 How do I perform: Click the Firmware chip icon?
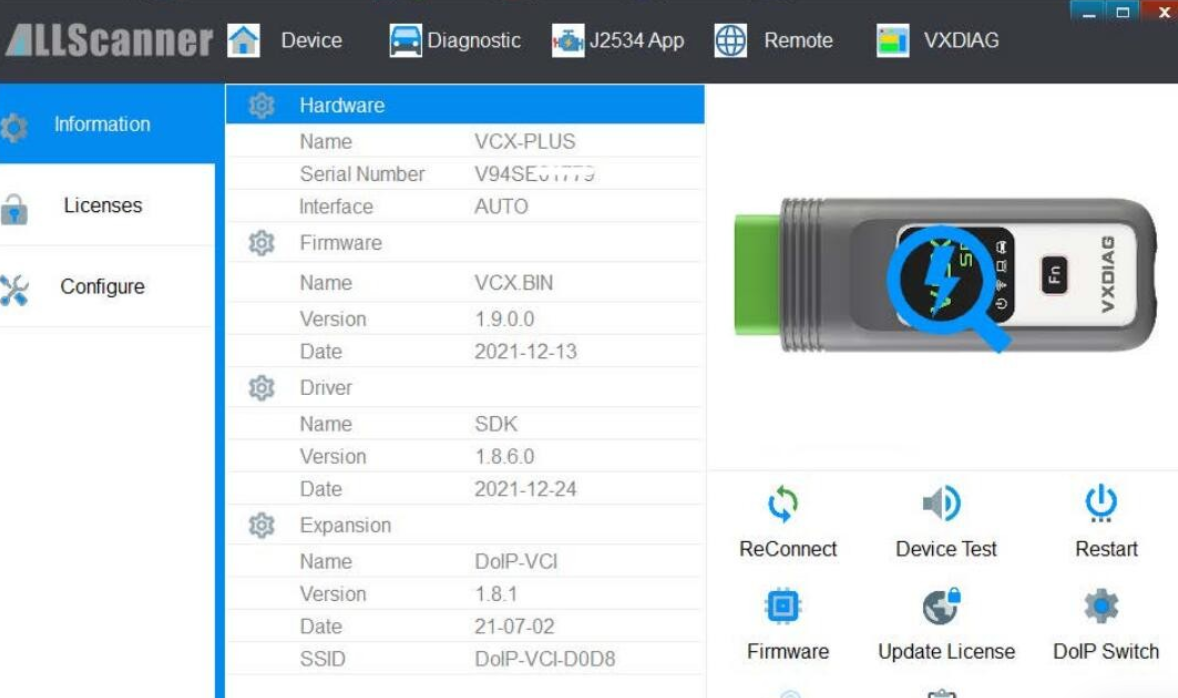(x=783, y=606)
